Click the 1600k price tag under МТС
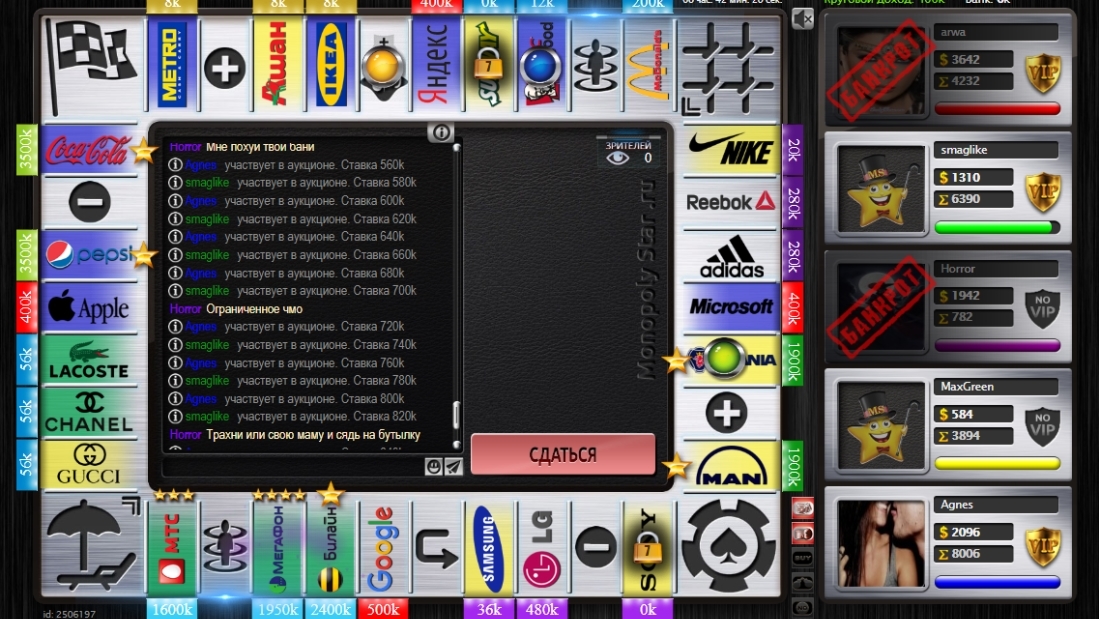Screen dimensions: 1099x619 [172, 609]
